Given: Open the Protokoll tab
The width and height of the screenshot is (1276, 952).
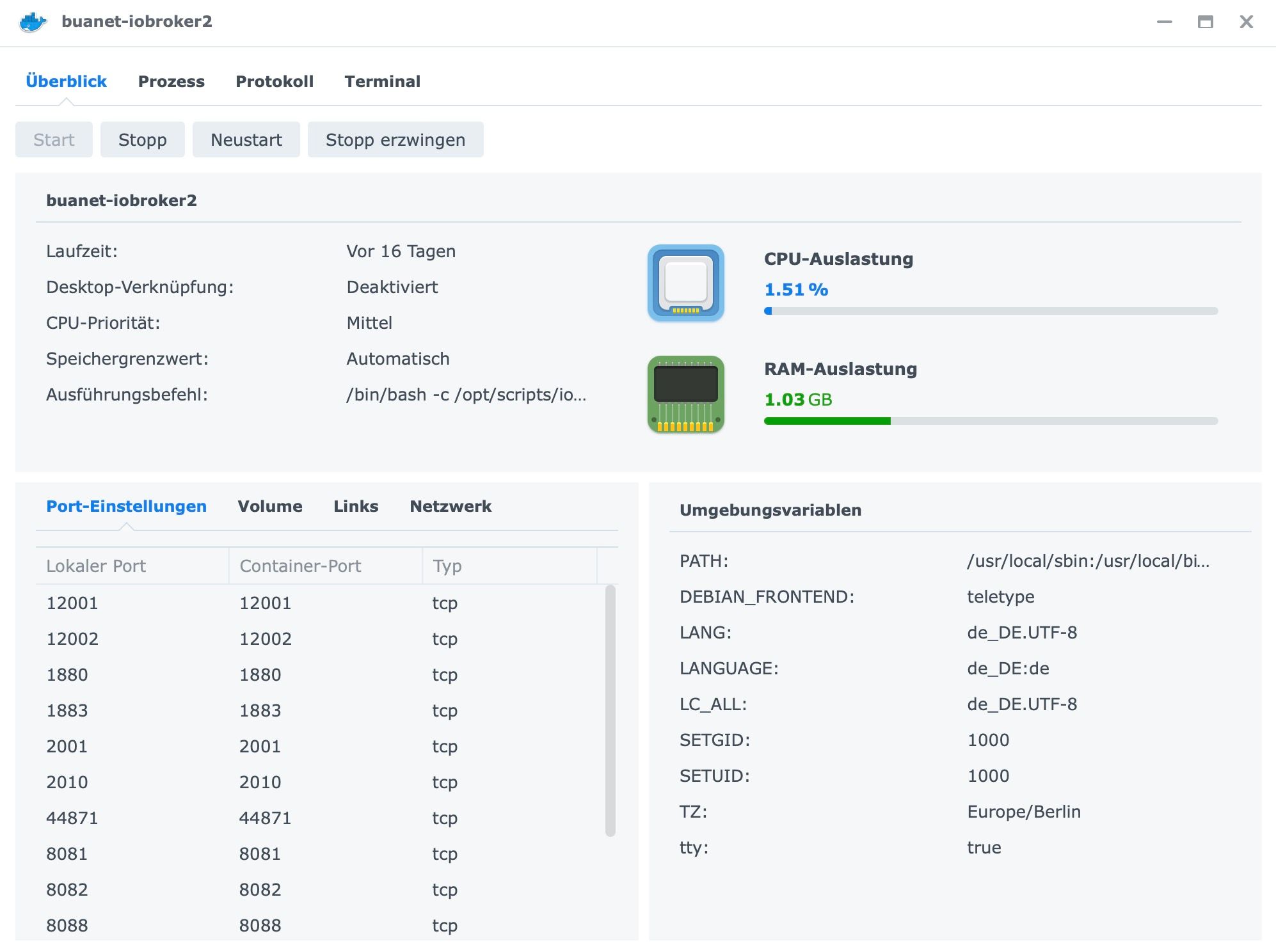Looking at the screenshot, I should click(x=275, y=81).
